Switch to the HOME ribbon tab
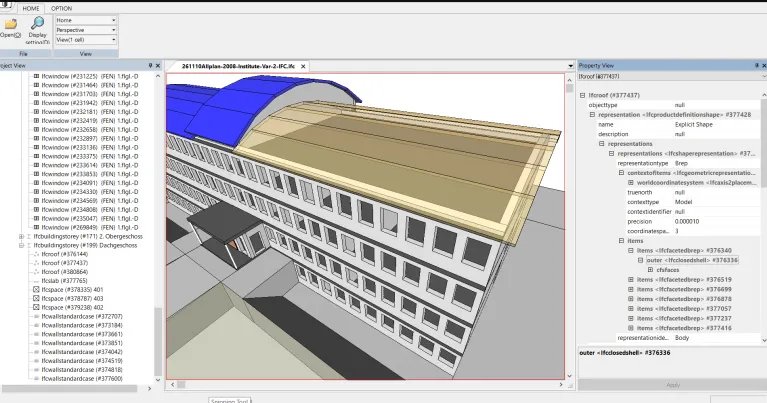The image size is (767, 403). pyautogui.click(x=31, y=8)
